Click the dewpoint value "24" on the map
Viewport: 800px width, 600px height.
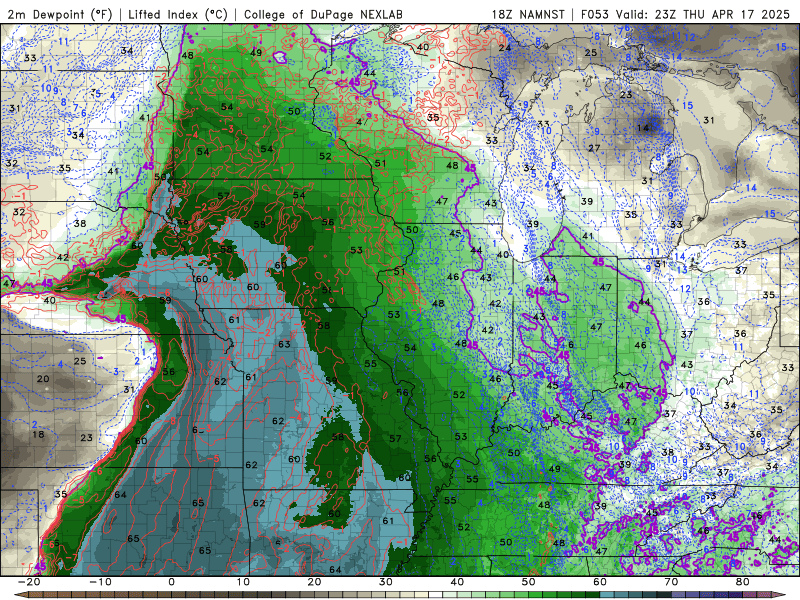(505, 48)
